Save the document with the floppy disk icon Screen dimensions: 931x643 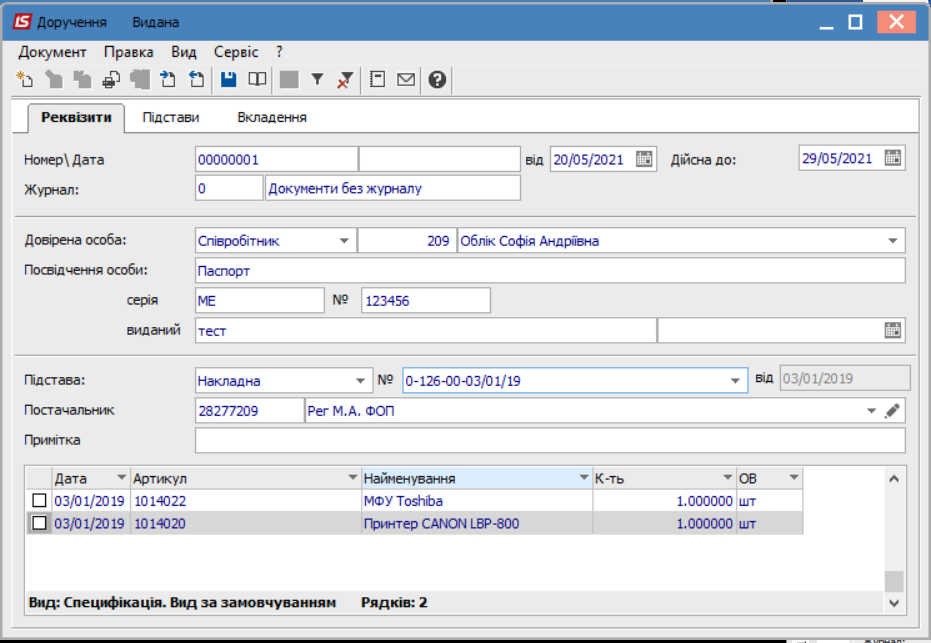coord(229,80)
